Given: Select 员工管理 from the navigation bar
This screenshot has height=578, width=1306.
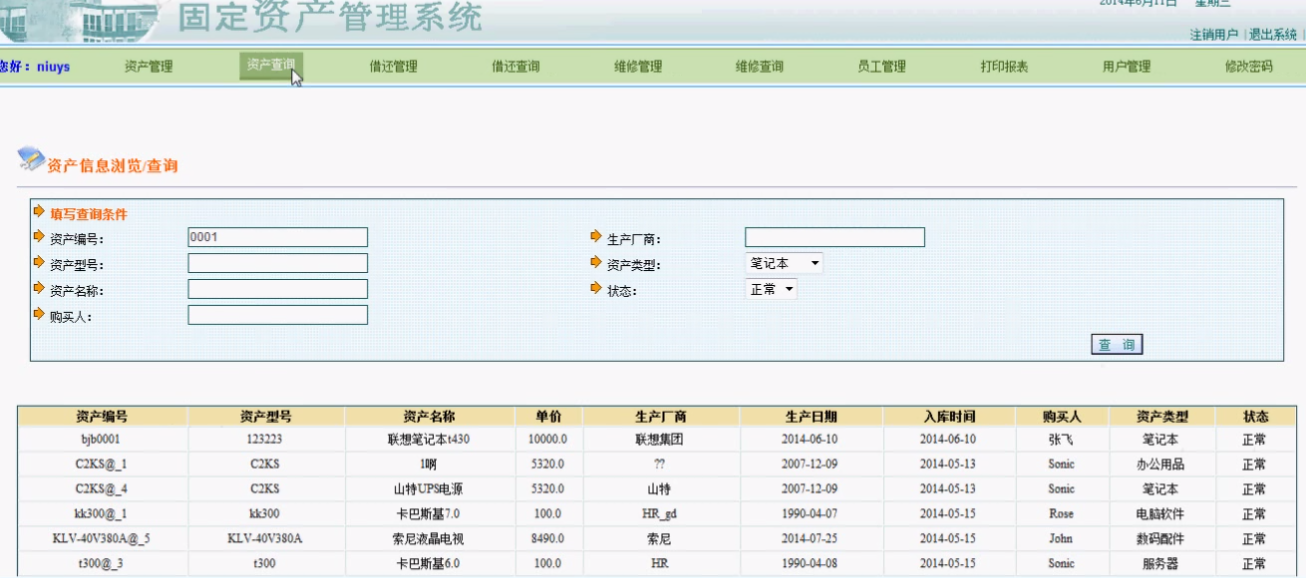Looking at the screenshot, I should point(882,67).
